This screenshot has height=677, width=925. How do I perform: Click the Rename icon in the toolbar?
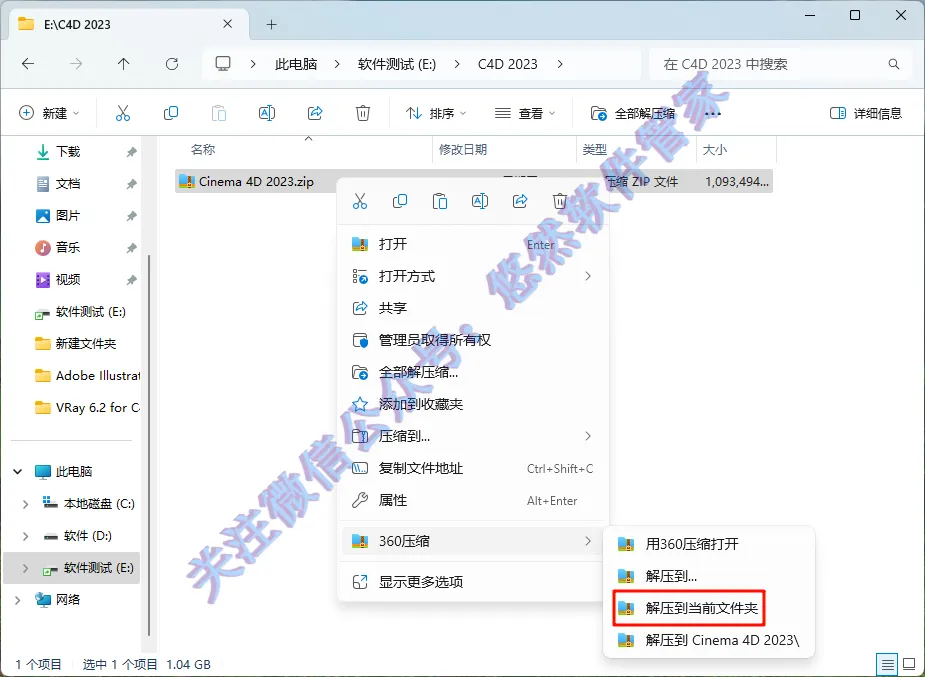267,113
